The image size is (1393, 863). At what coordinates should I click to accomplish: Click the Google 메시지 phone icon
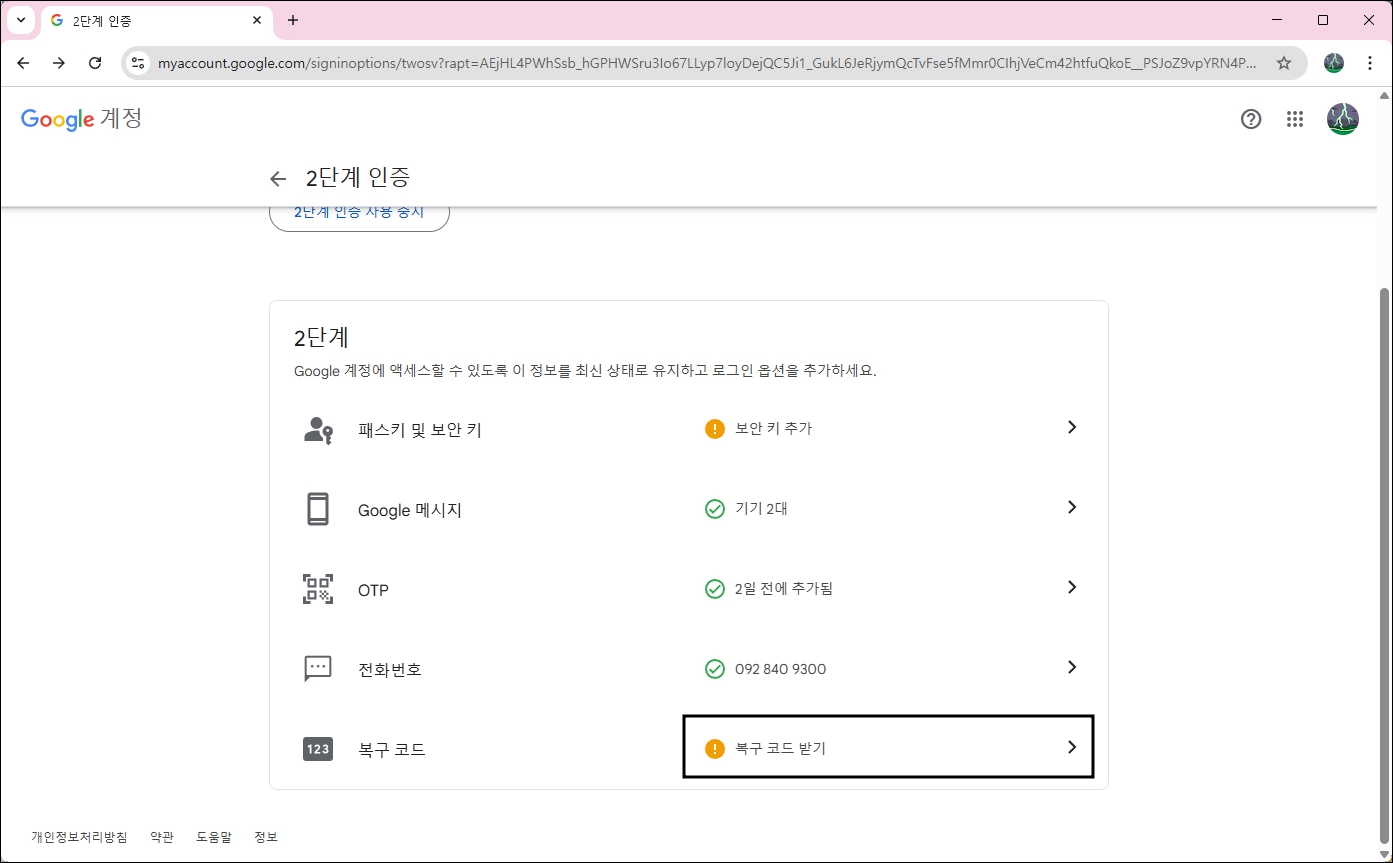click(x=317, y=509)
